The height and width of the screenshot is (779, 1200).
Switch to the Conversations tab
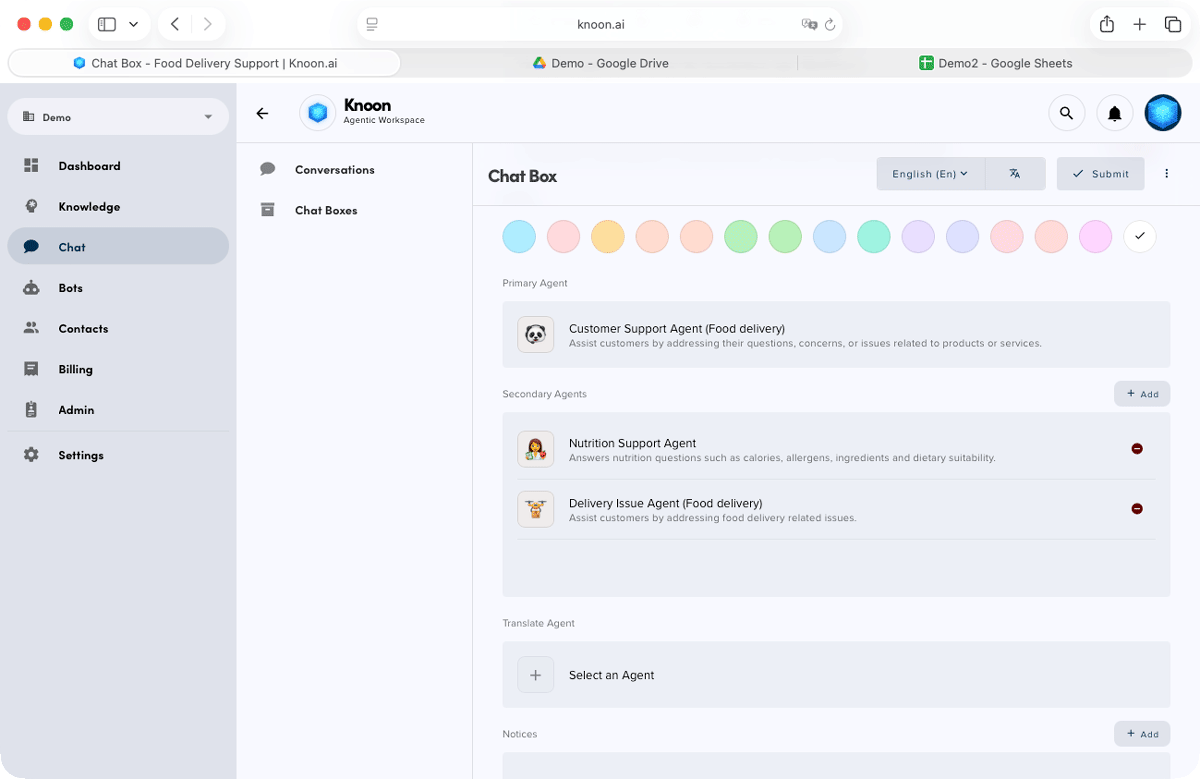334,169
